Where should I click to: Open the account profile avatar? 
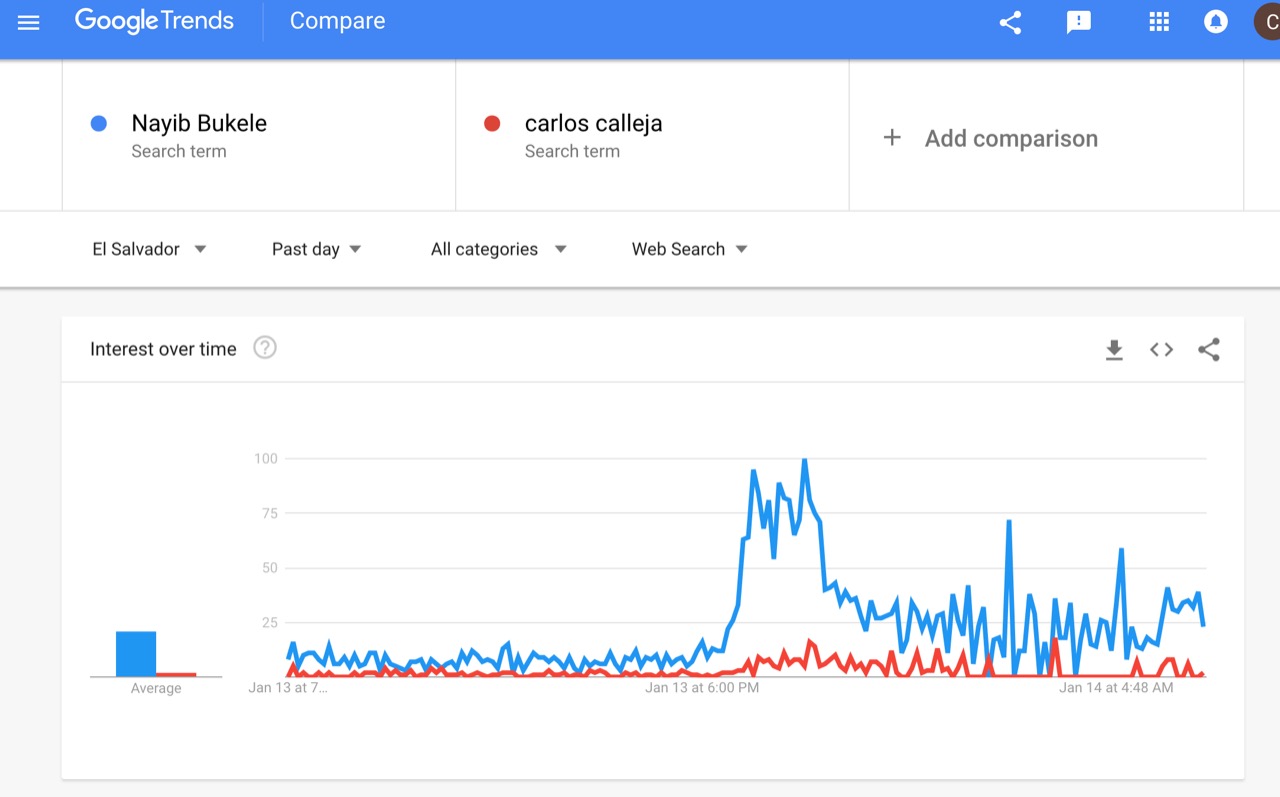[1267, 22]
